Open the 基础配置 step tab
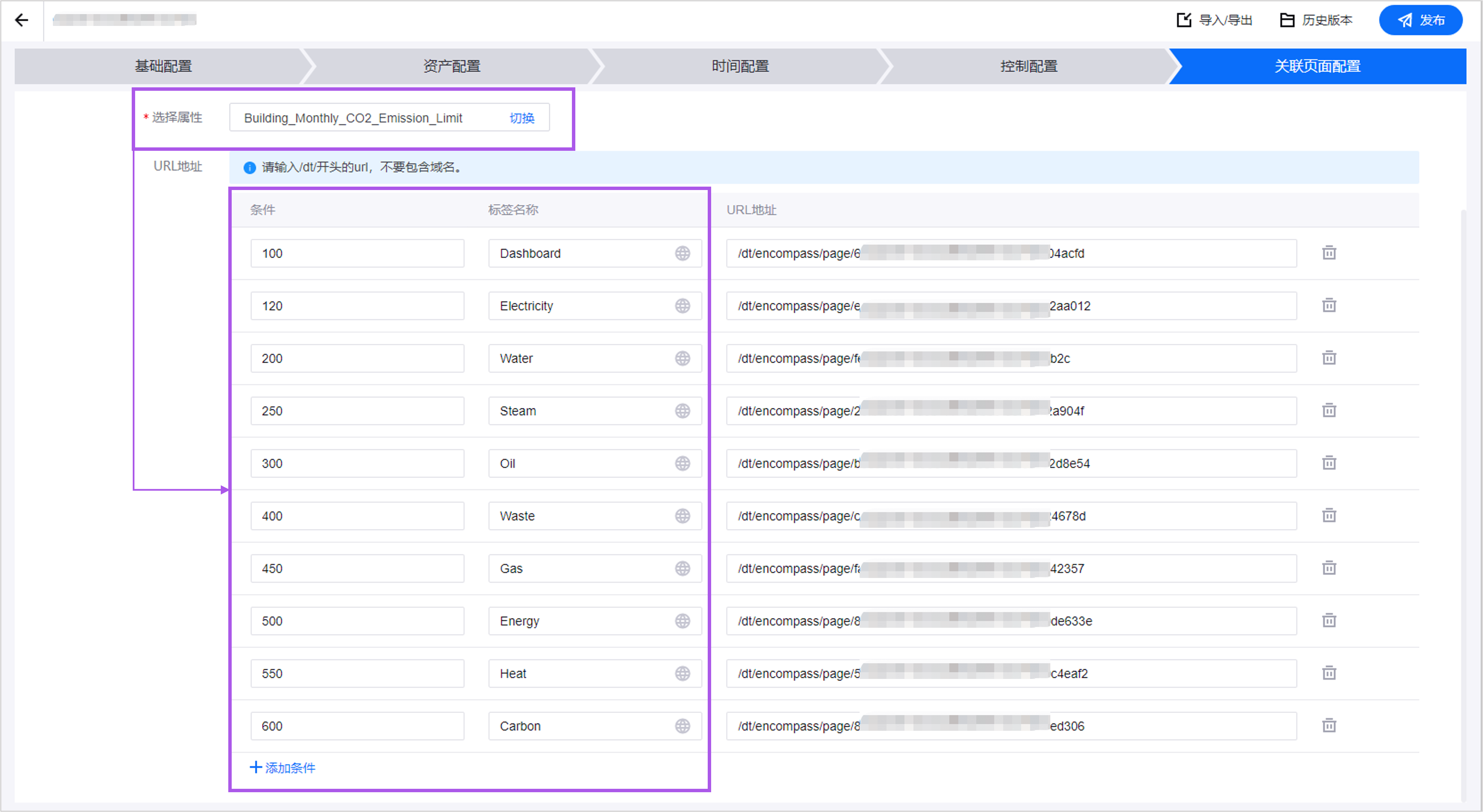1483x812 pixels. (163, 66)
